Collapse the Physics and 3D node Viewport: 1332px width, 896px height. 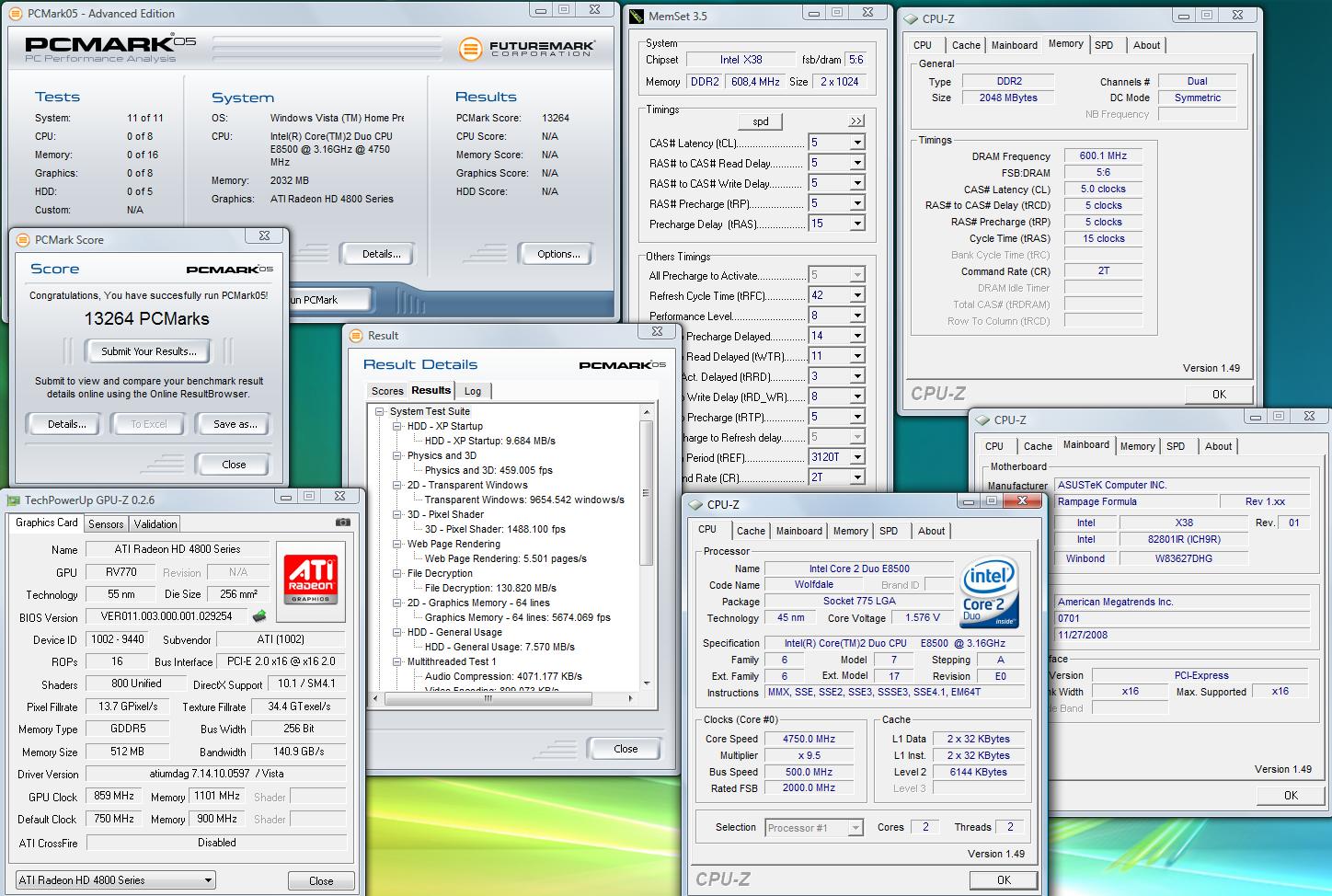397,456
